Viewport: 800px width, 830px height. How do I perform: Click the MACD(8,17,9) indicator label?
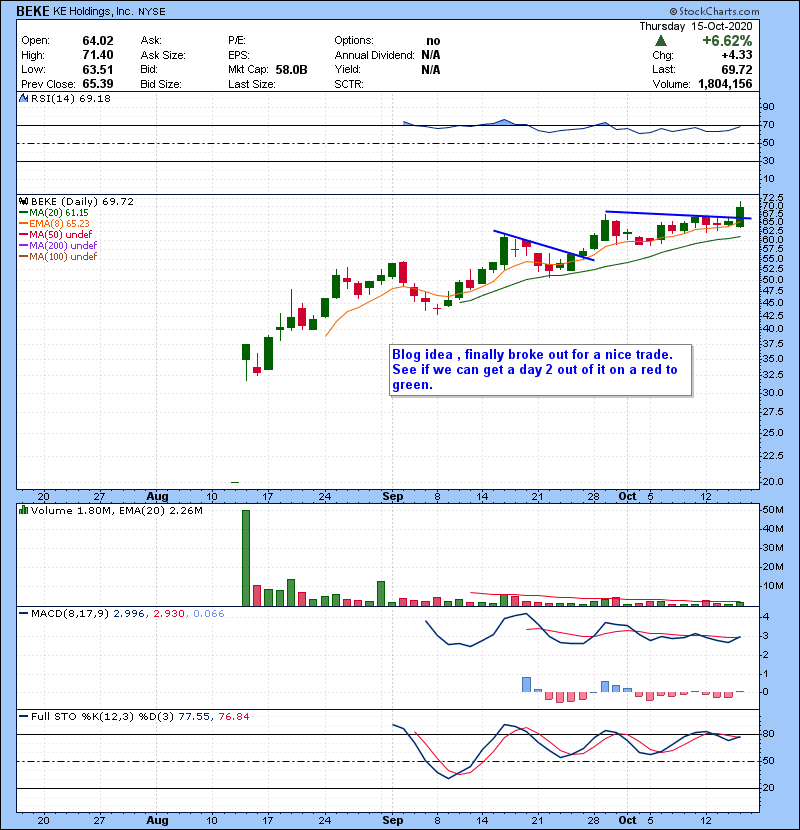(x=70, y=614)
